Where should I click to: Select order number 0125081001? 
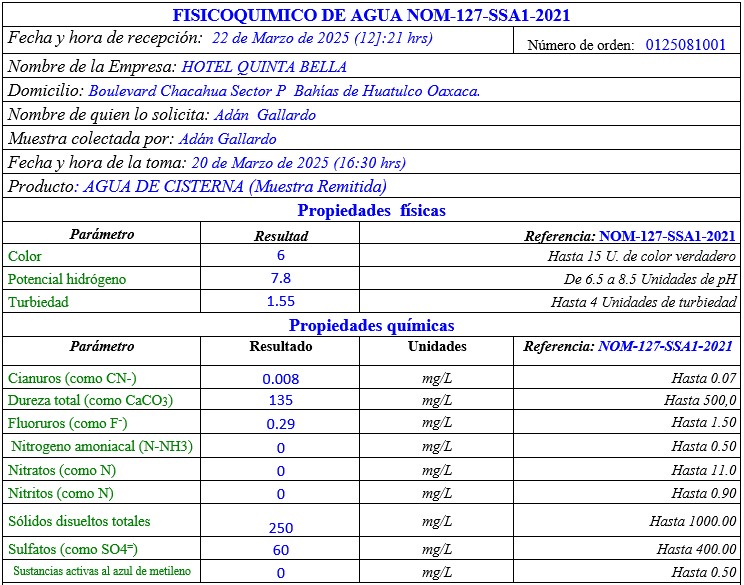[x=686, y=45]
